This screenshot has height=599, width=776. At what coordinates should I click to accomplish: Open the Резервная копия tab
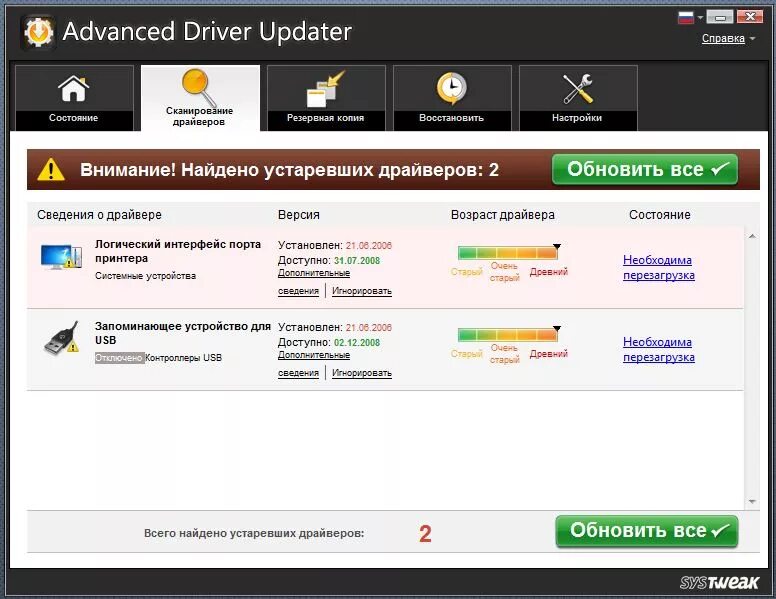tap(326, 98)
